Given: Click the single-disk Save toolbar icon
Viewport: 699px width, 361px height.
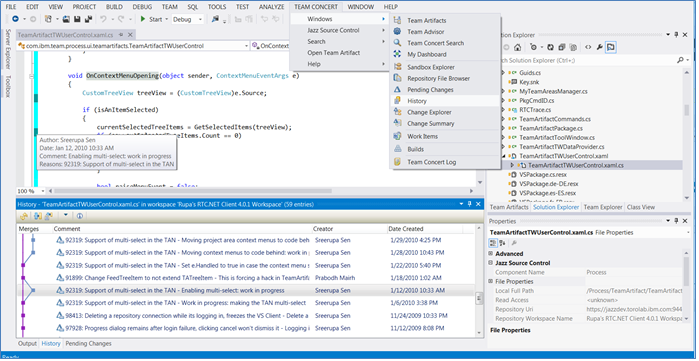Looking at the screenshot, I should (x=77, y=19).
